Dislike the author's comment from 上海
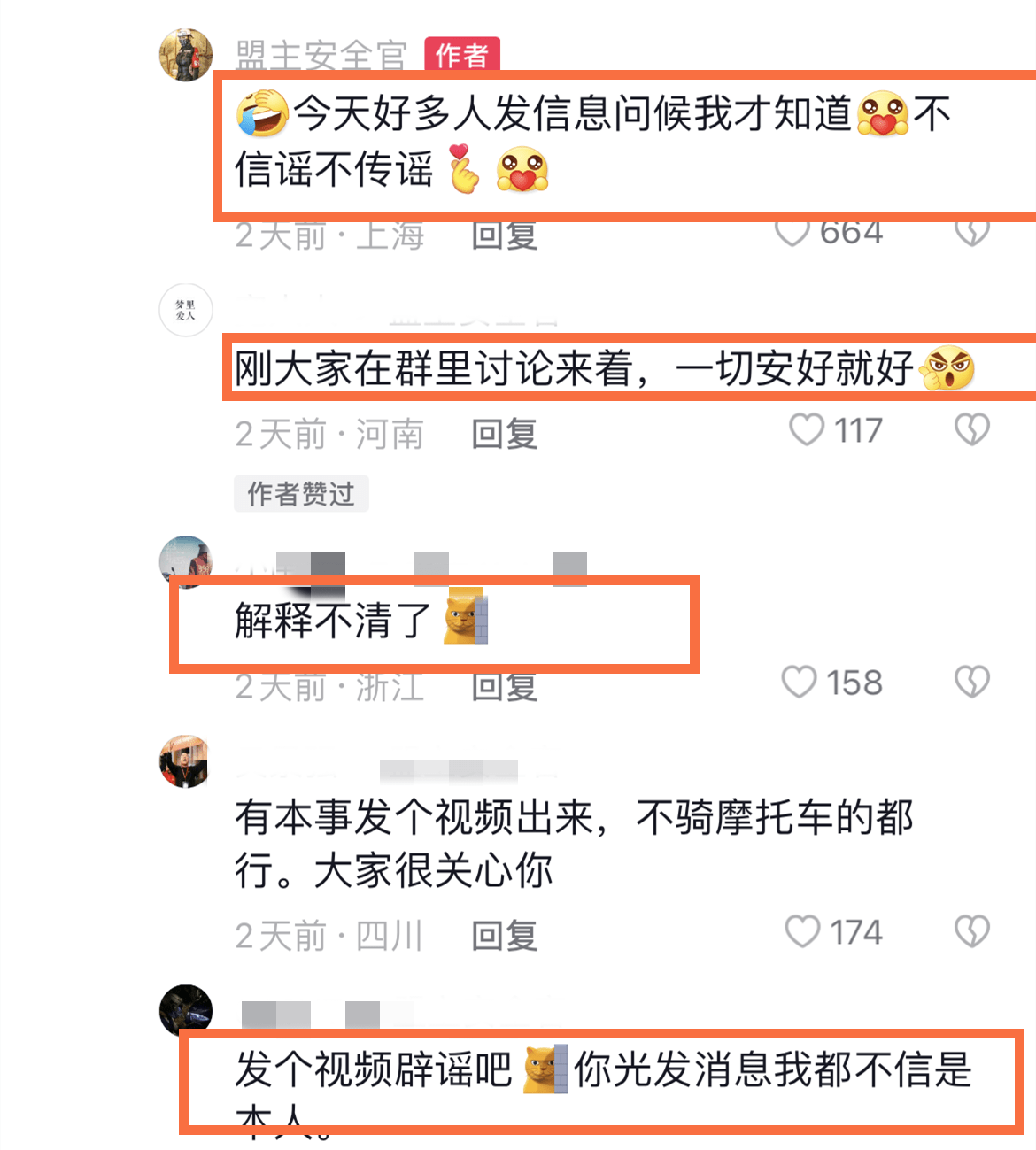The height and width of the screenshot is (1150, 1036). [x=971, y=233]
